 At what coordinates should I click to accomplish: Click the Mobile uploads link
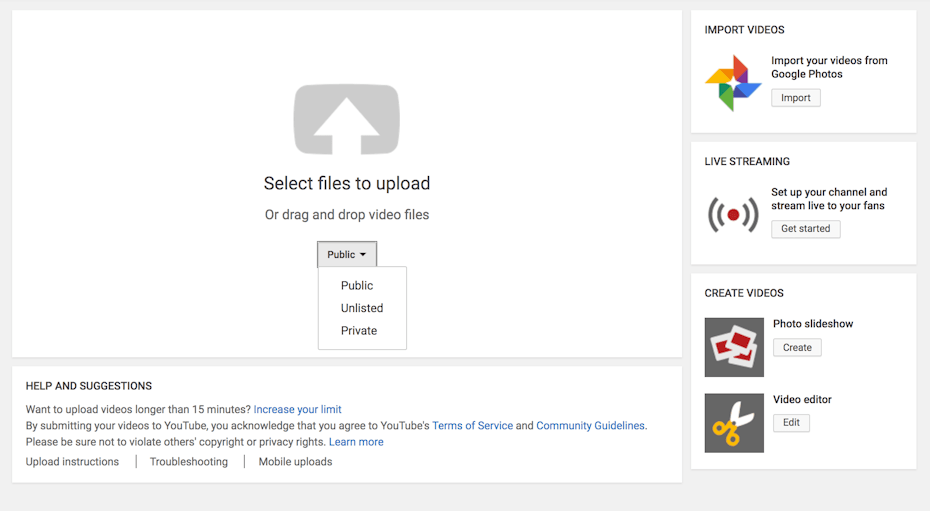click(x=295, y=462)
